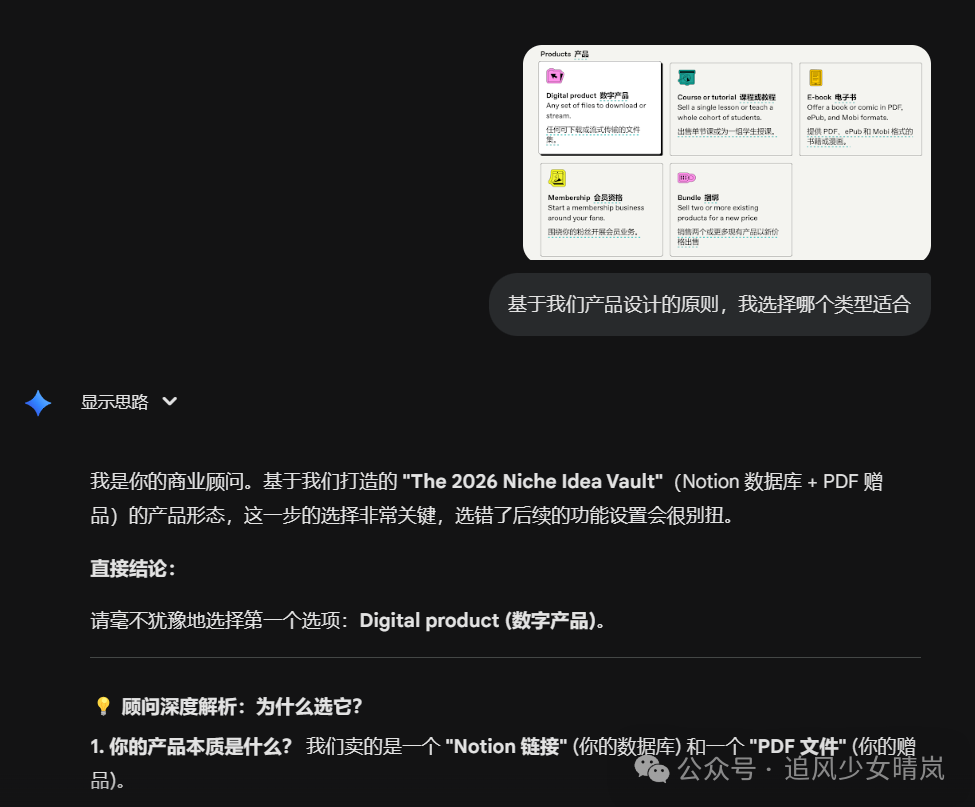Click the pink Bundle icon in image
This screenshot has height=807, width=975.
click(686, 178)
